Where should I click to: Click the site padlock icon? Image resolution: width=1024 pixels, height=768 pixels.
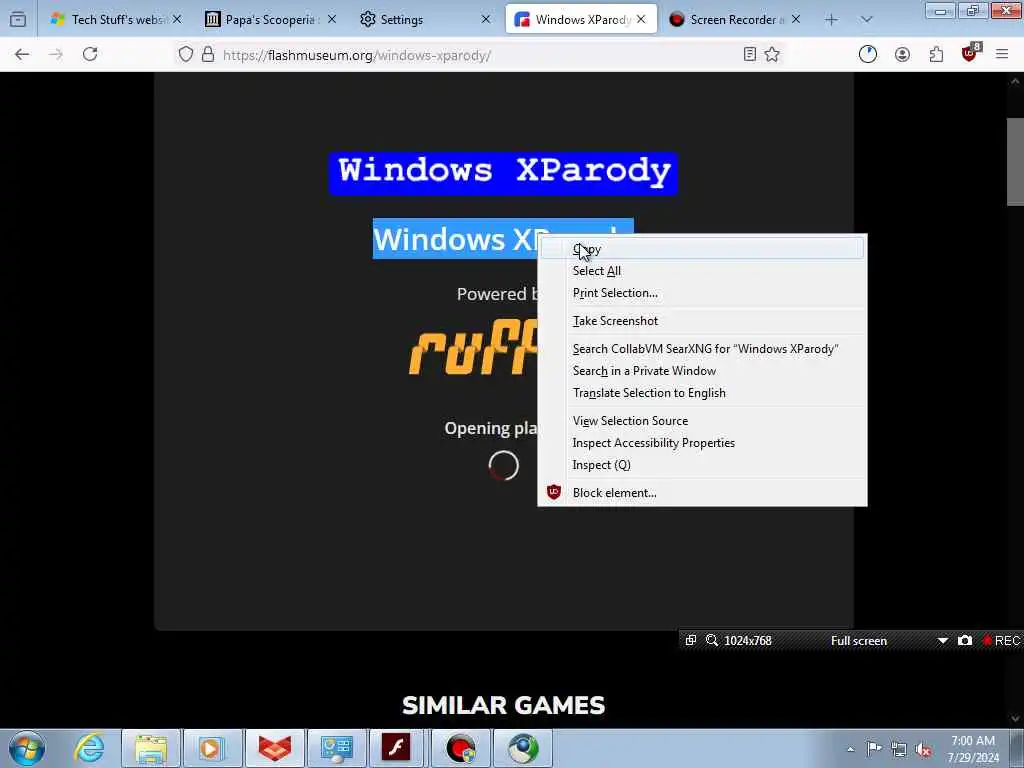click(x=208, y=54)
